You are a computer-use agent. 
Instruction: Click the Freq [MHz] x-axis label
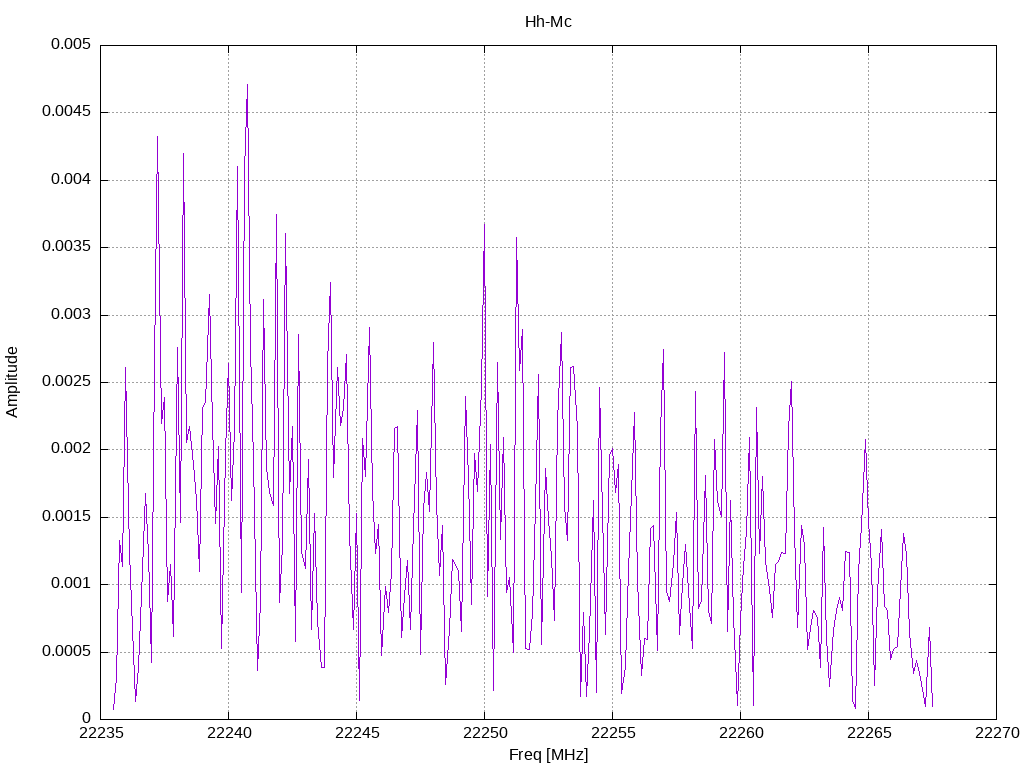[x=549, y=754]
